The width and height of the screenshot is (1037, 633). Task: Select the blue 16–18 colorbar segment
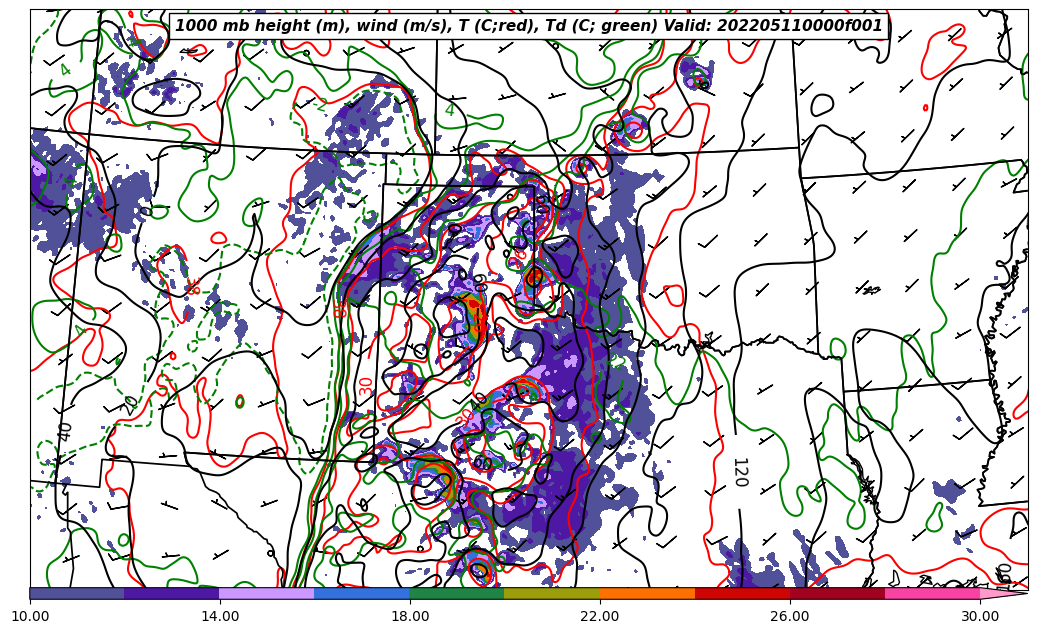tap(362, 593)
